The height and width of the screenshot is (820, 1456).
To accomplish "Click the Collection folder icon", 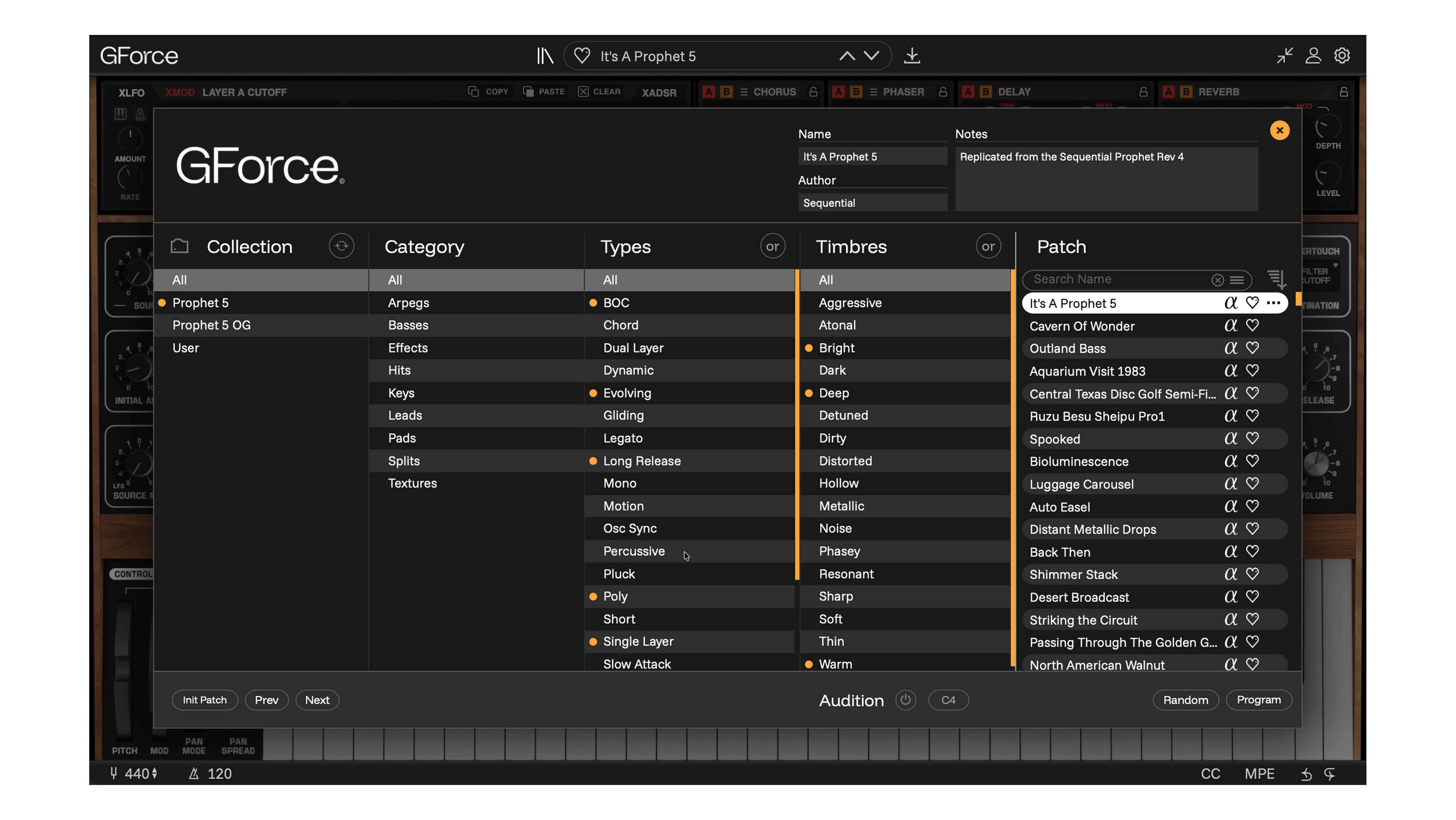I will tap(180, 246).
